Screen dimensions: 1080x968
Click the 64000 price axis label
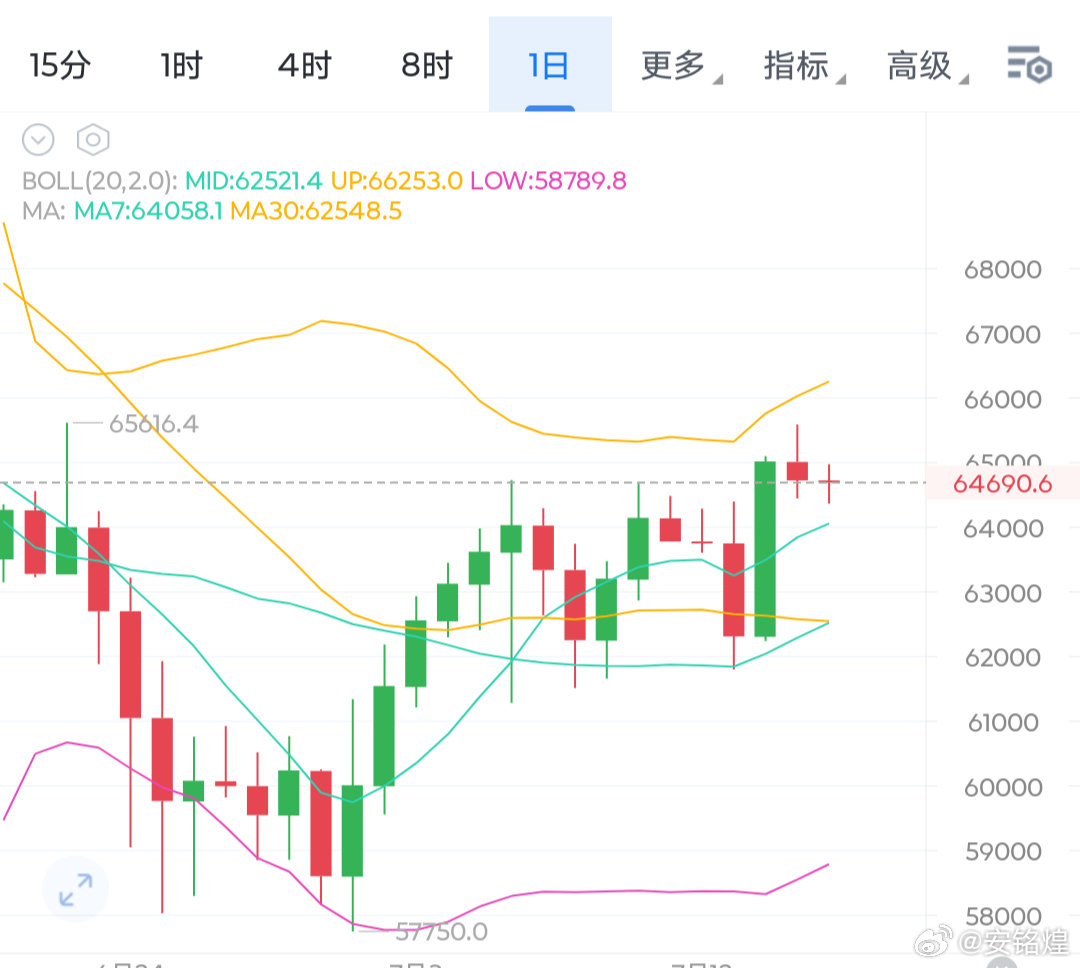click(x=1002, y=528)
